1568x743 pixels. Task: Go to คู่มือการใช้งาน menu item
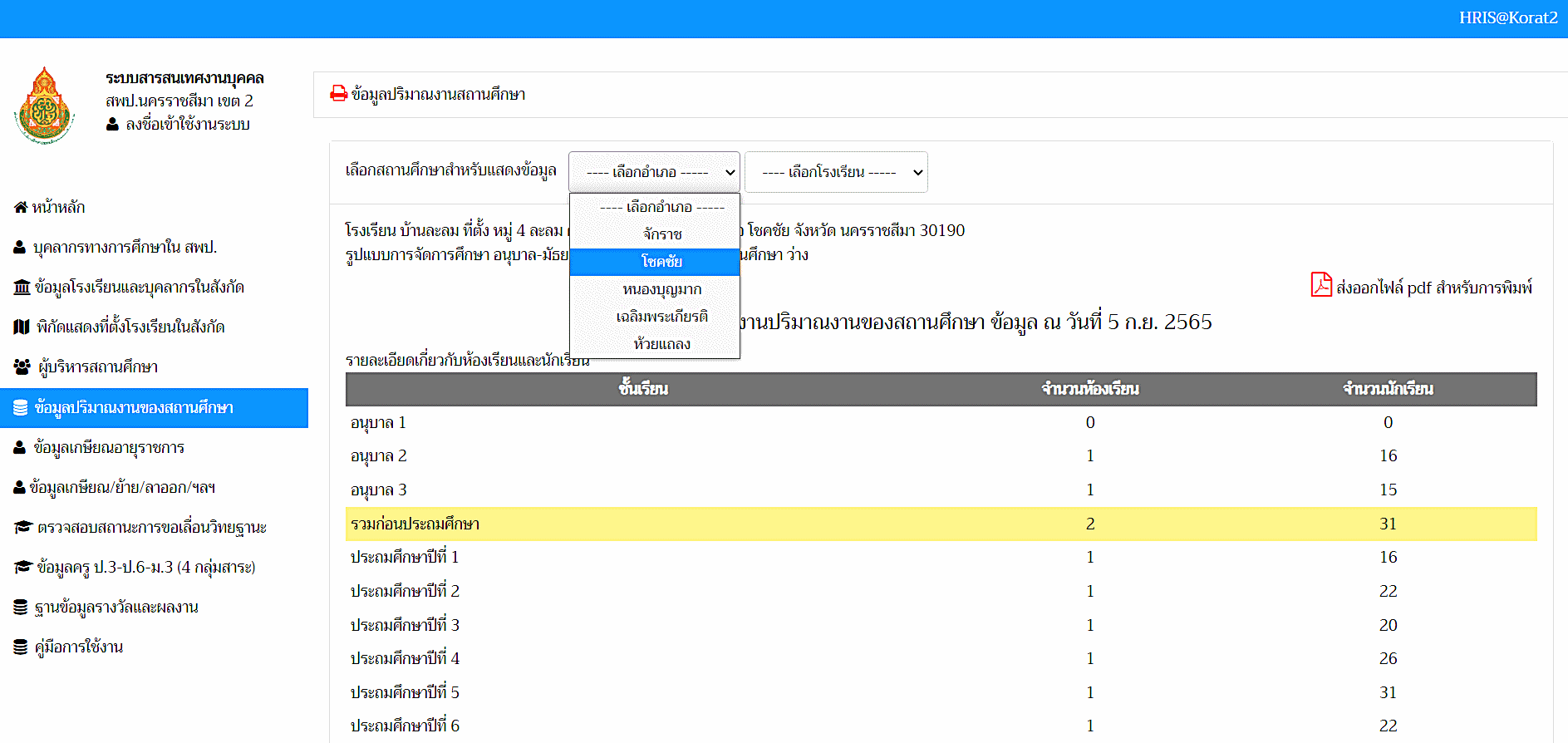tap(78, 647)
